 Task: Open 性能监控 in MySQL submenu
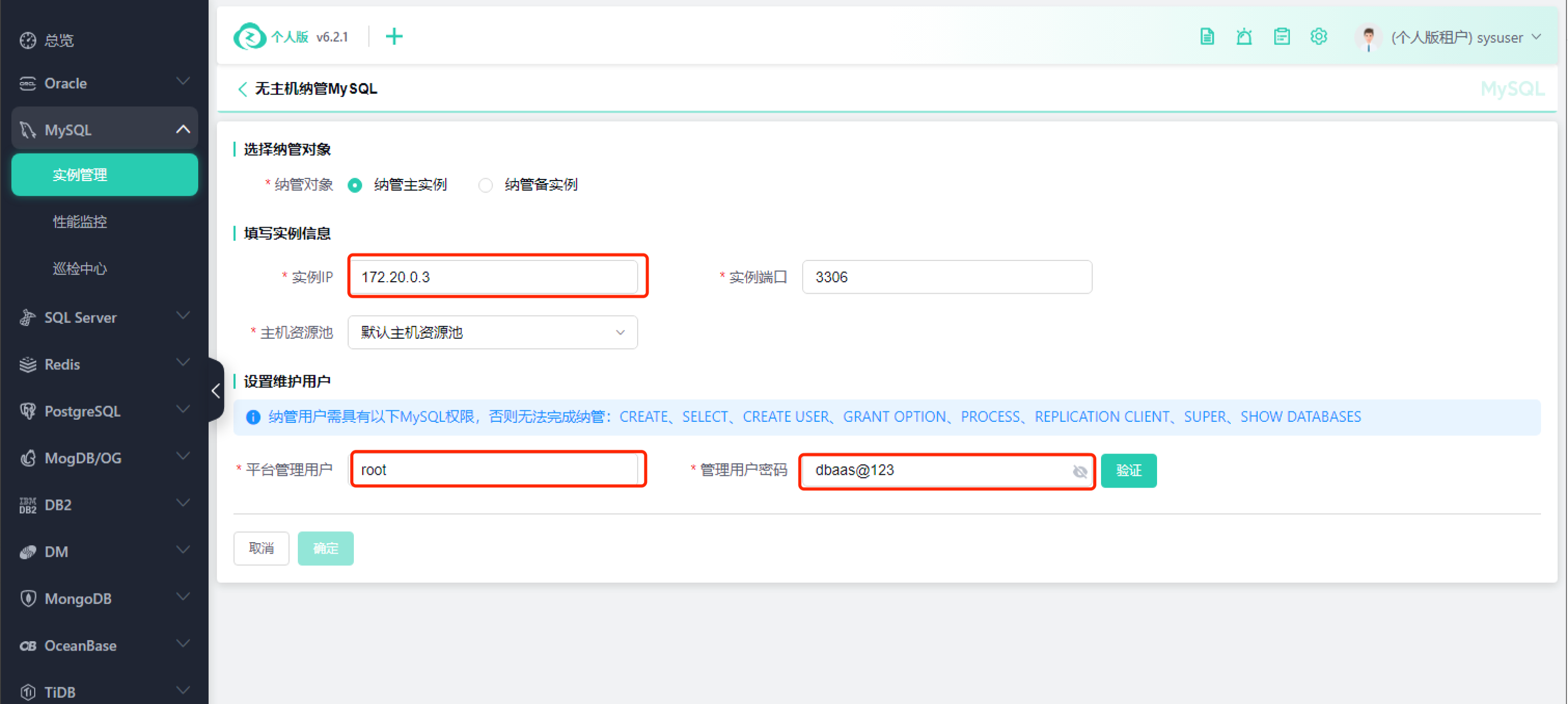click(x=80, y=222)
